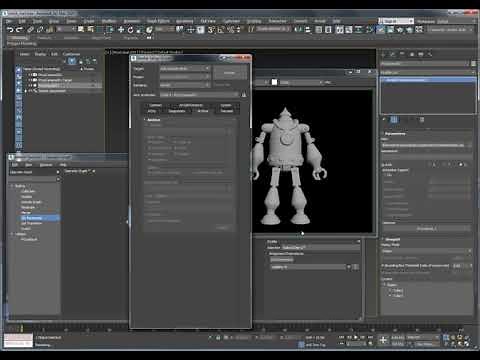Open the Graph Editors menu

click(x=158, y=21)
